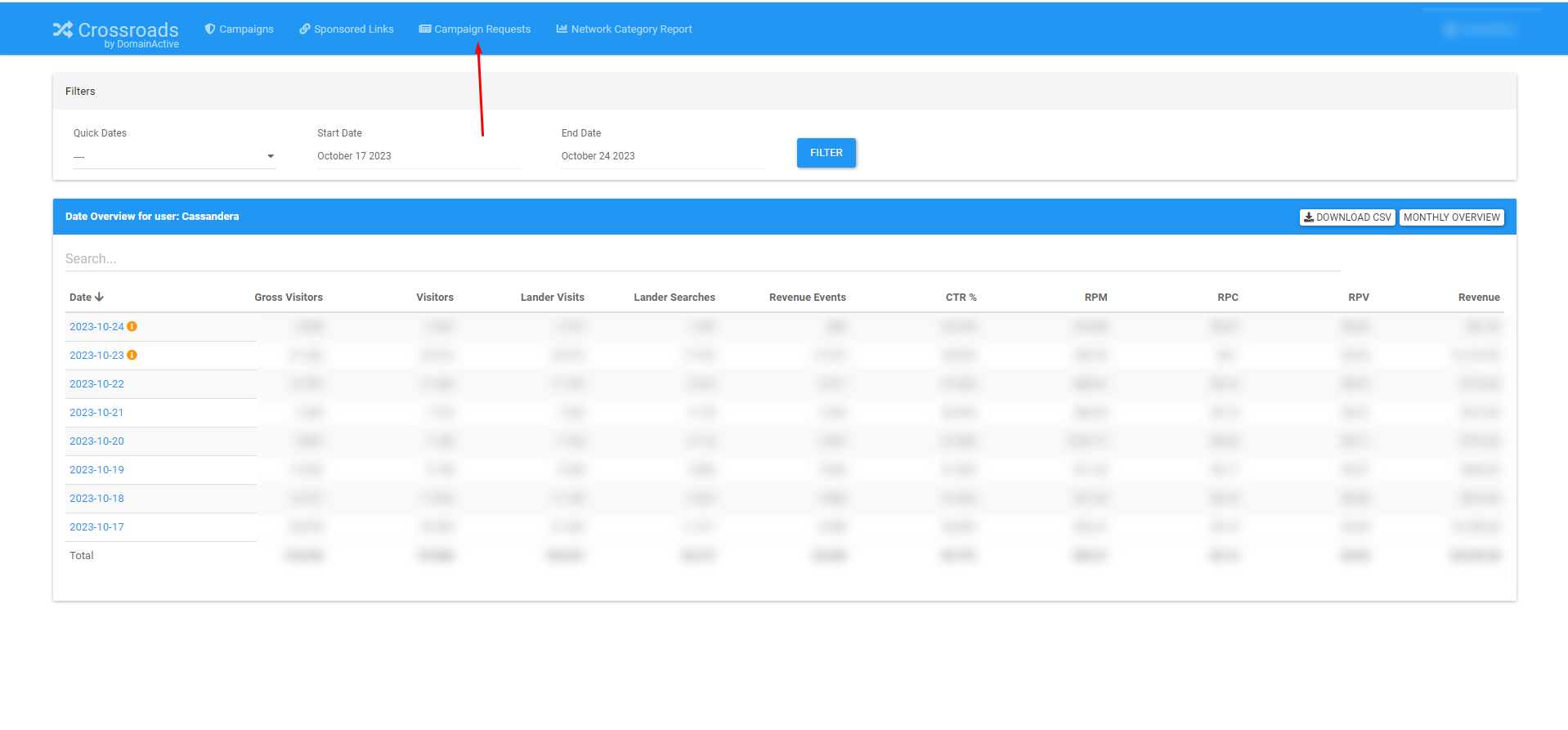The width and height of the screenshot is (1568, 730).
Task: Sort by the Lander Visits column header
Action: (553, 297)
